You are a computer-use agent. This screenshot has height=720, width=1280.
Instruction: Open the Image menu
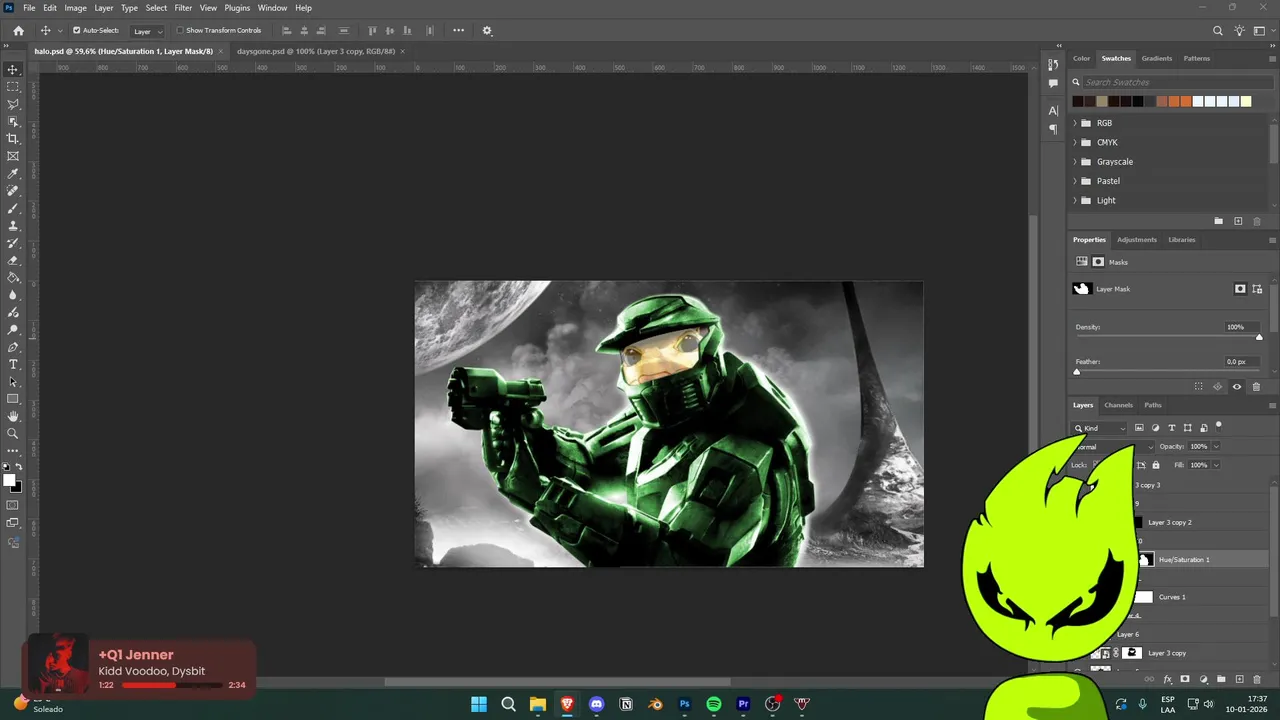pos(76,8)
